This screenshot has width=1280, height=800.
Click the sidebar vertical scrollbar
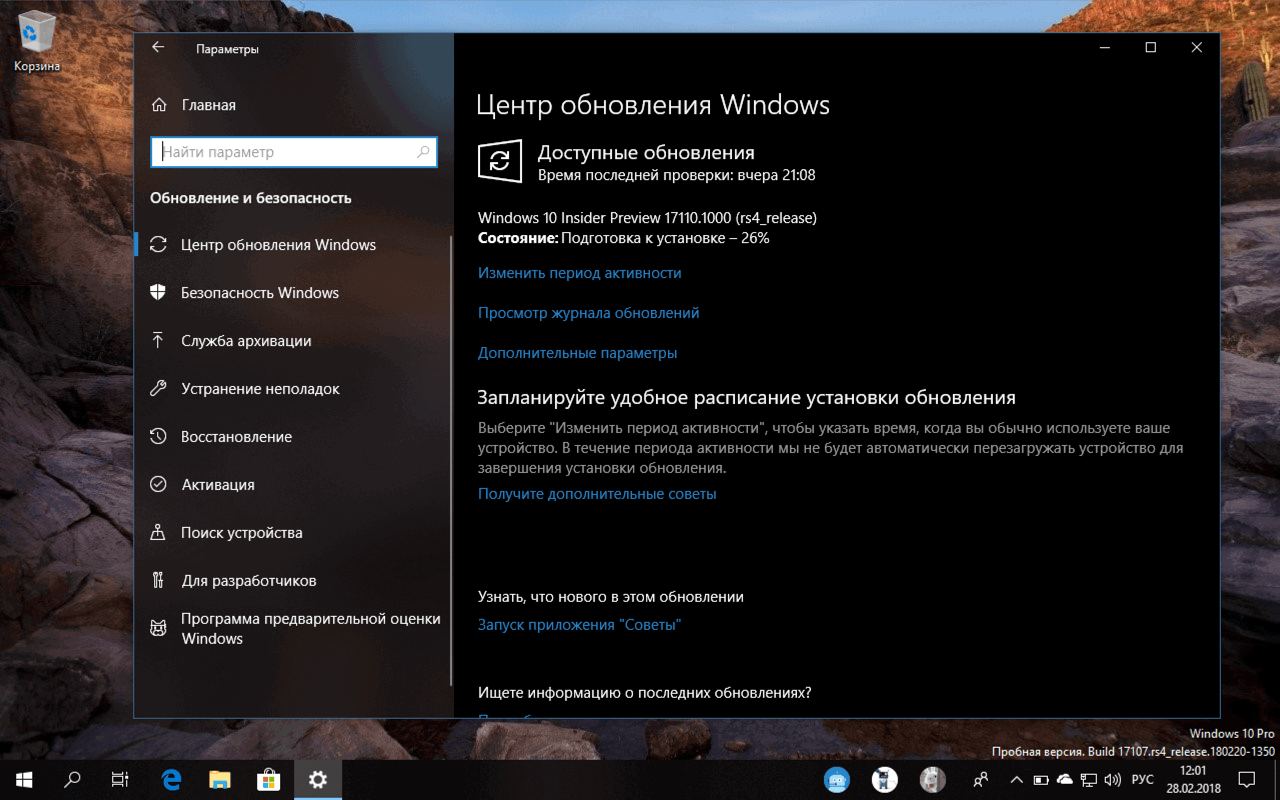pyautogui.click(x=452, y=460)
